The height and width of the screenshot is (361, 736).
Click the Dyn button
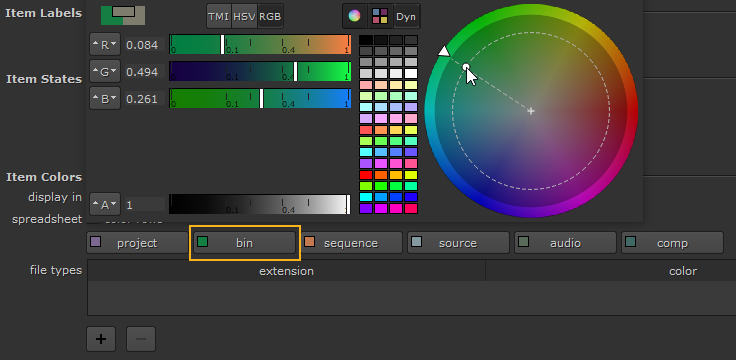(406, 16)
